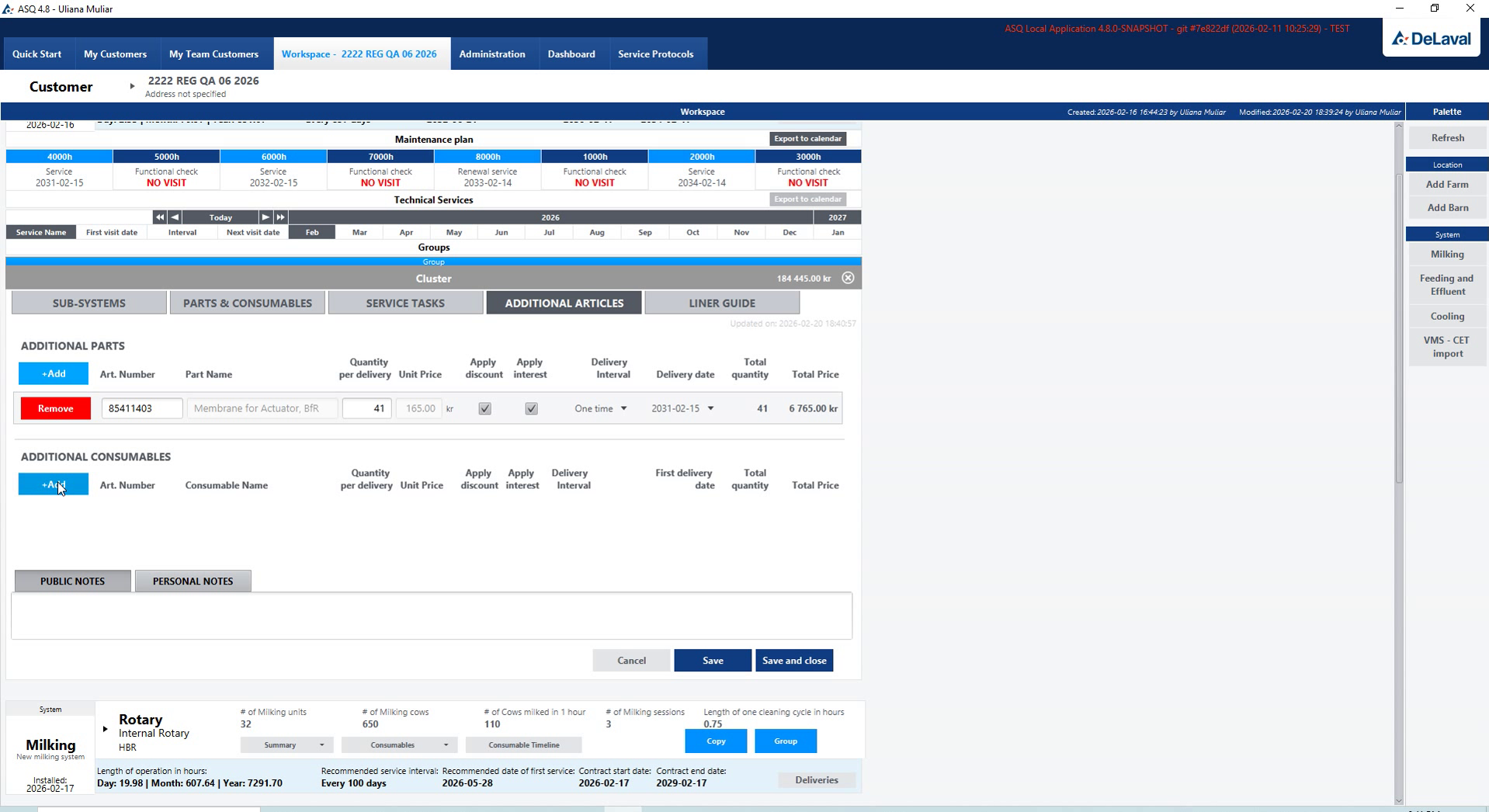This screenshot has height=812, width=1489.
Task: Click Add Farm in Palette
Action: coord(1447,184)
